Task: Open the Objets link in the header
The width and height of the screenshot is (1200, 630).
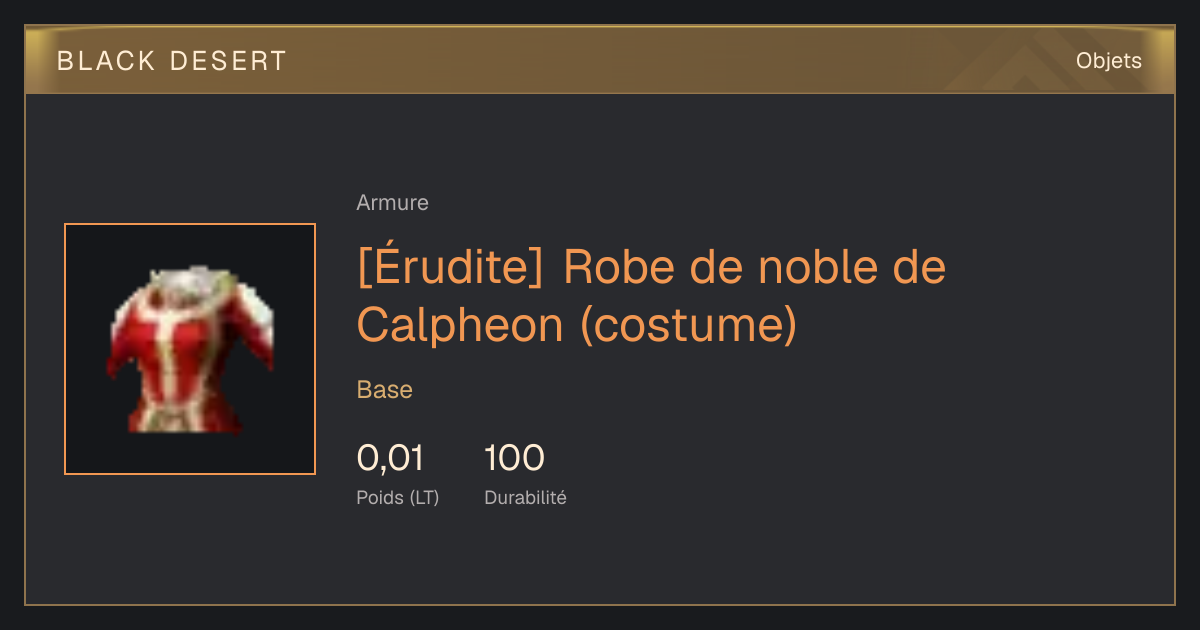Action: [1109, 61]
